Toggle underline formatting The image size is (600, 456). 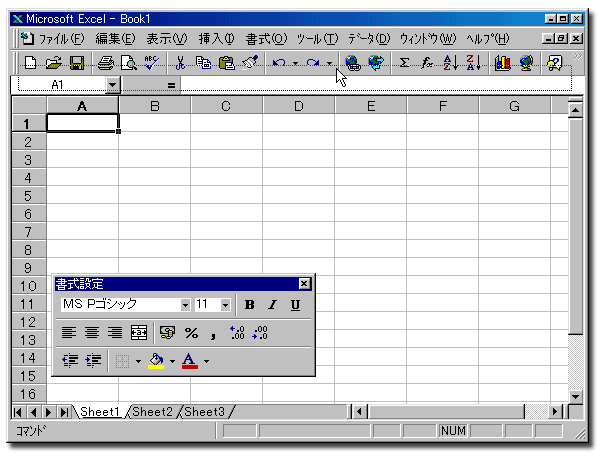coord(295,305)
